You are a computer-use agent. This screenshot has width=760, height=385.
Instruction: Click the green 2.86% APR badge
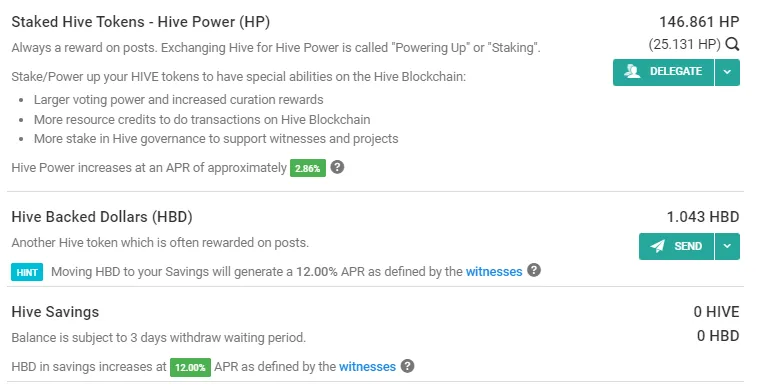pos(308,168)
